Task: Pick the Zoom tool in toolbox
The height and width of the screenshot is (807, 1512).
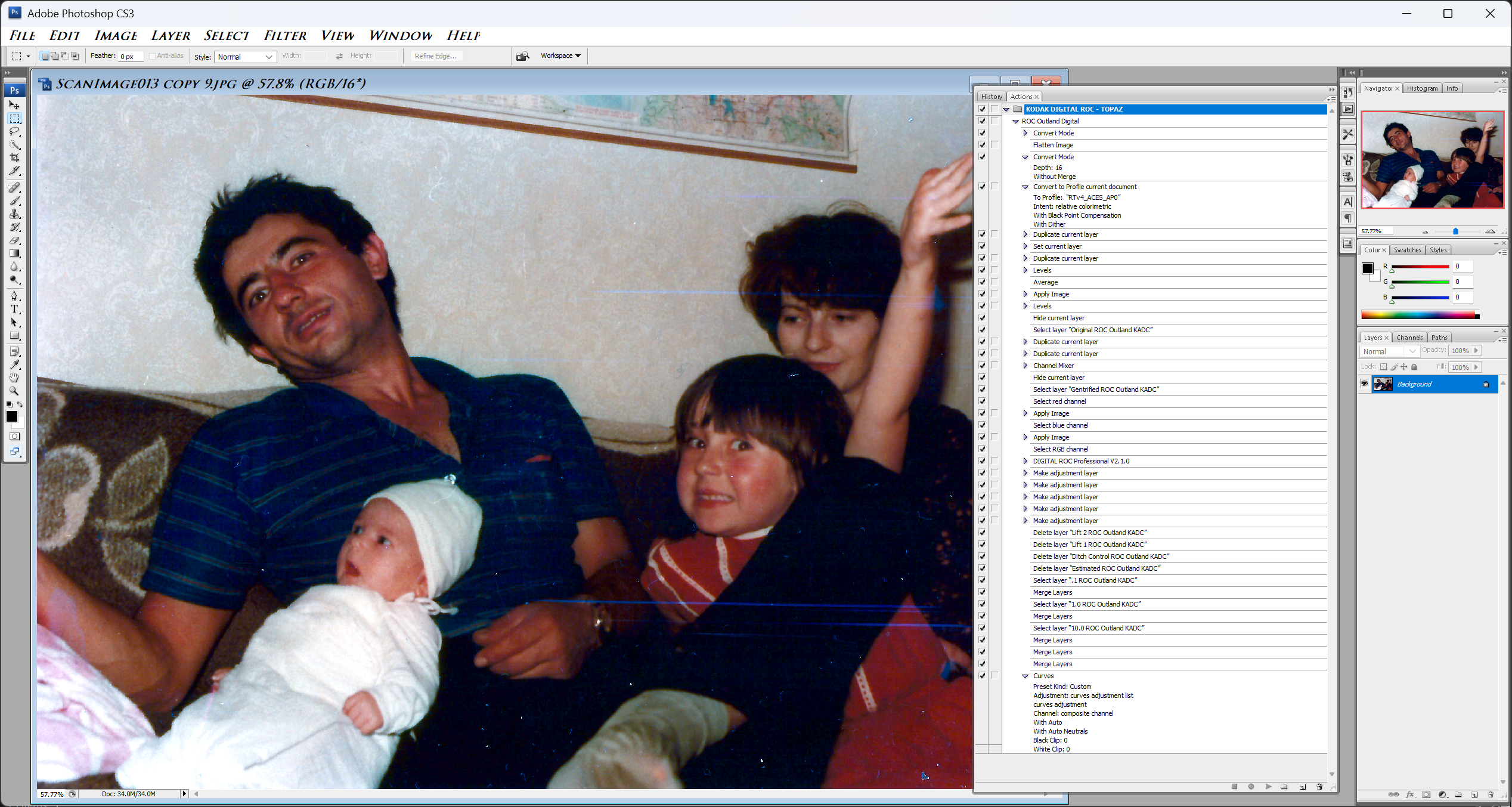Action: tap(14, 391)
